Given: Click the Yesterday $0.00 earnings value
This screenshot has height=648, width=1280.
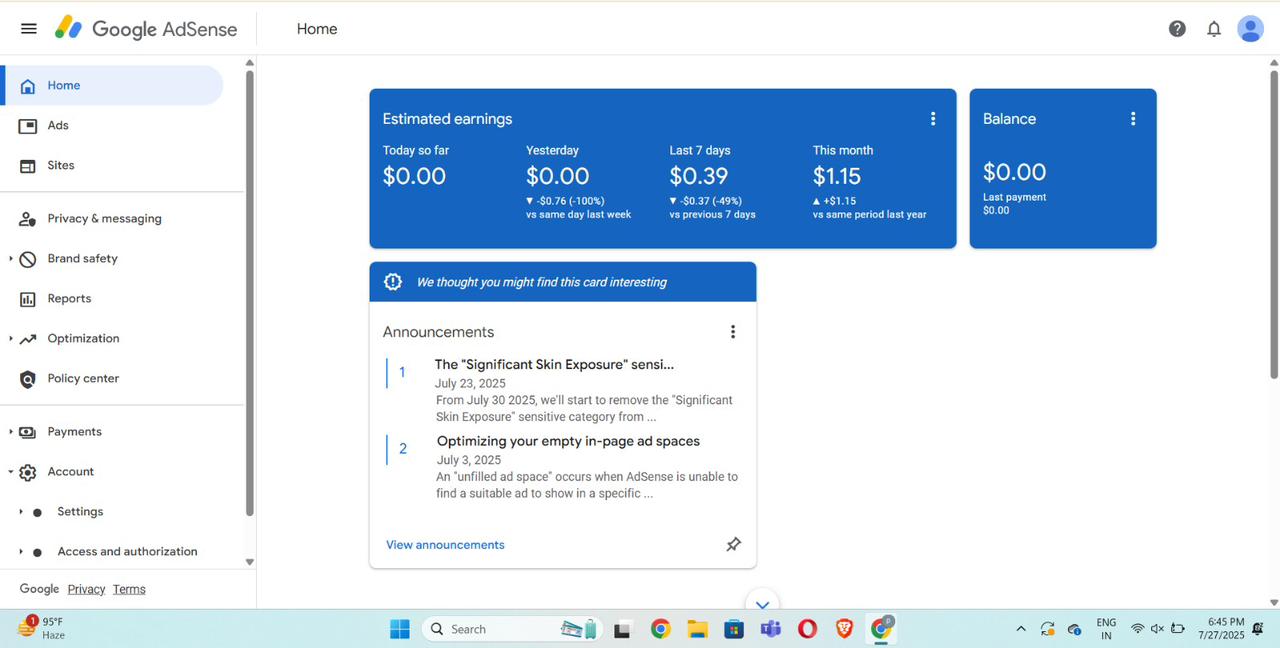Looking at the screenshot, I should 558,176.
